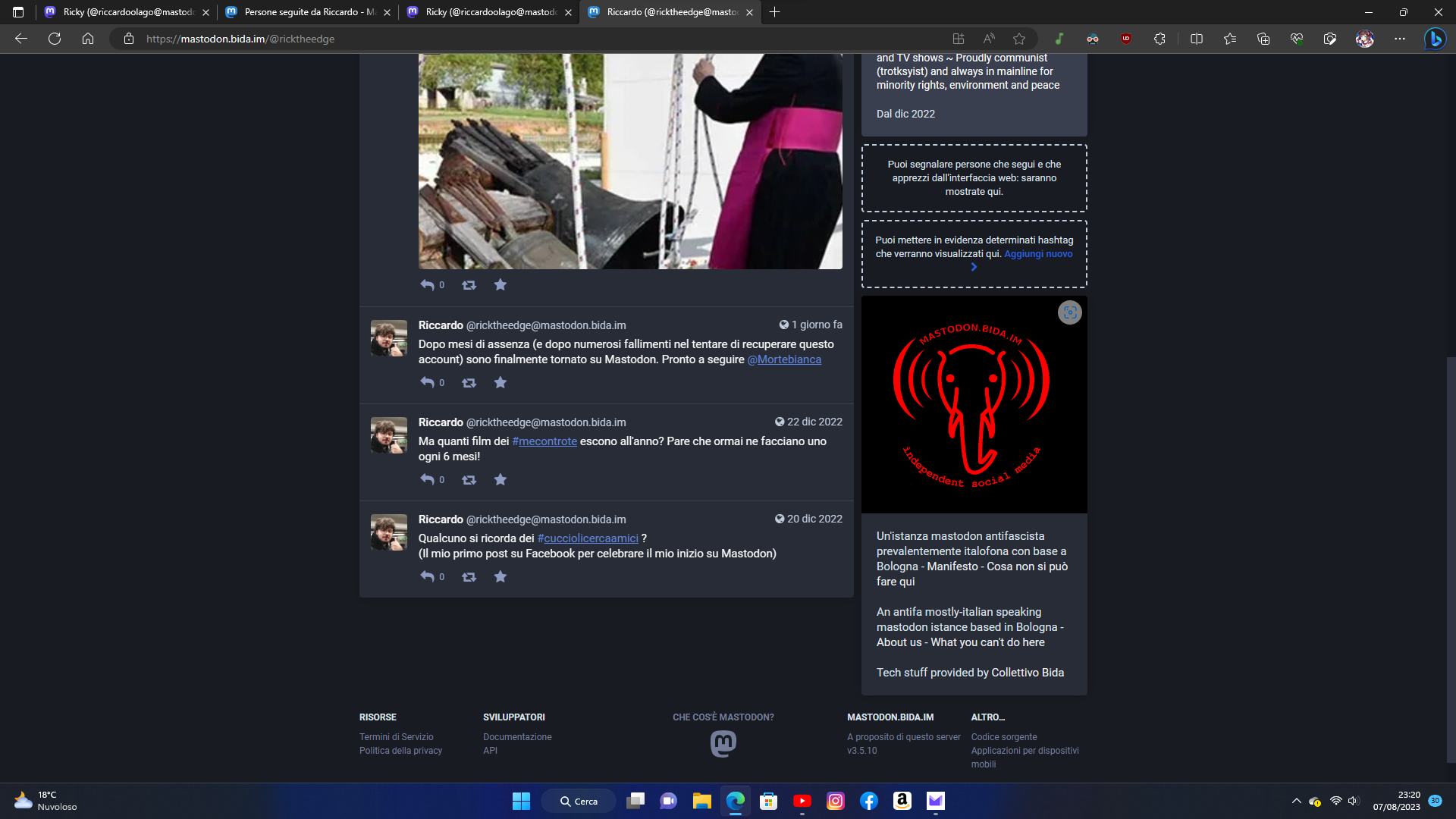Viewport: 1456px width, 819px height.
Task: Favourite the bell photo post
Action: (x=500, y=285)
